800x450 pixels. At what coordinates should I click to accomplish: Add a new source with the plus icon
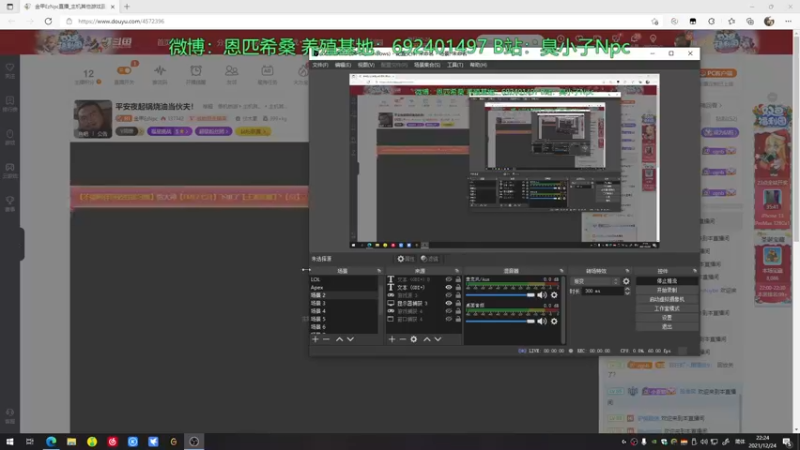click(x=392, y=339)
